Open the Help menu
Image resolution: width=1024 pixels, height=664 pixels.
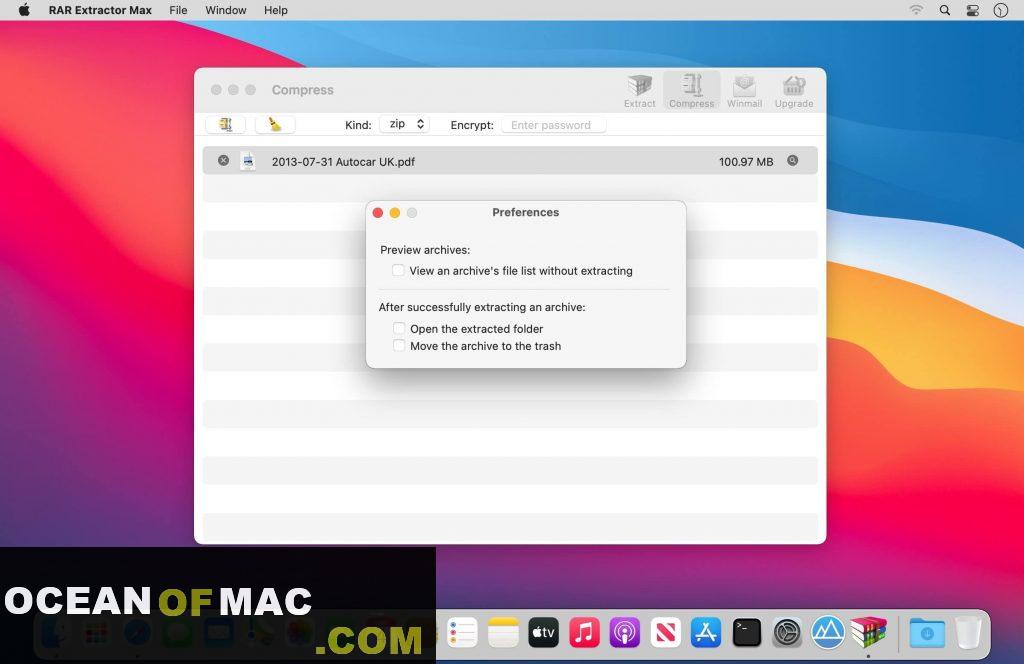tap(276, 10)
